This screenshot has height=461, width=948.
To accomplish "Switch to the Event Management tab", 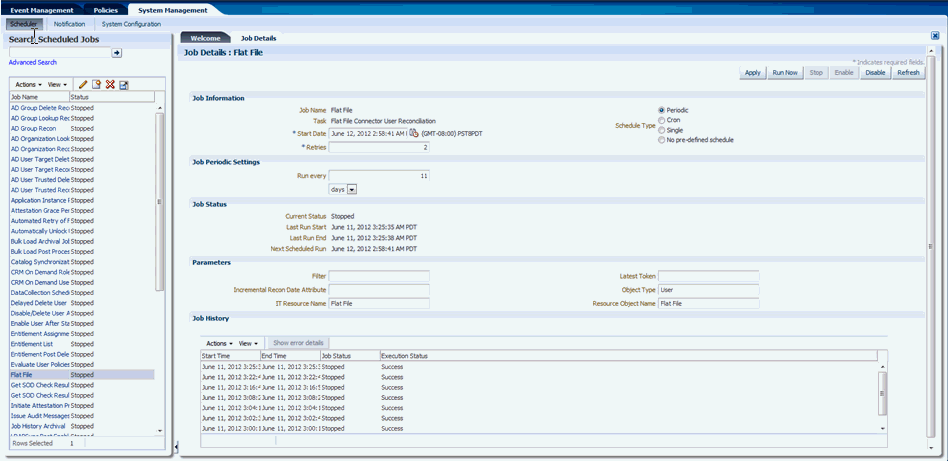I will point(42,10).
